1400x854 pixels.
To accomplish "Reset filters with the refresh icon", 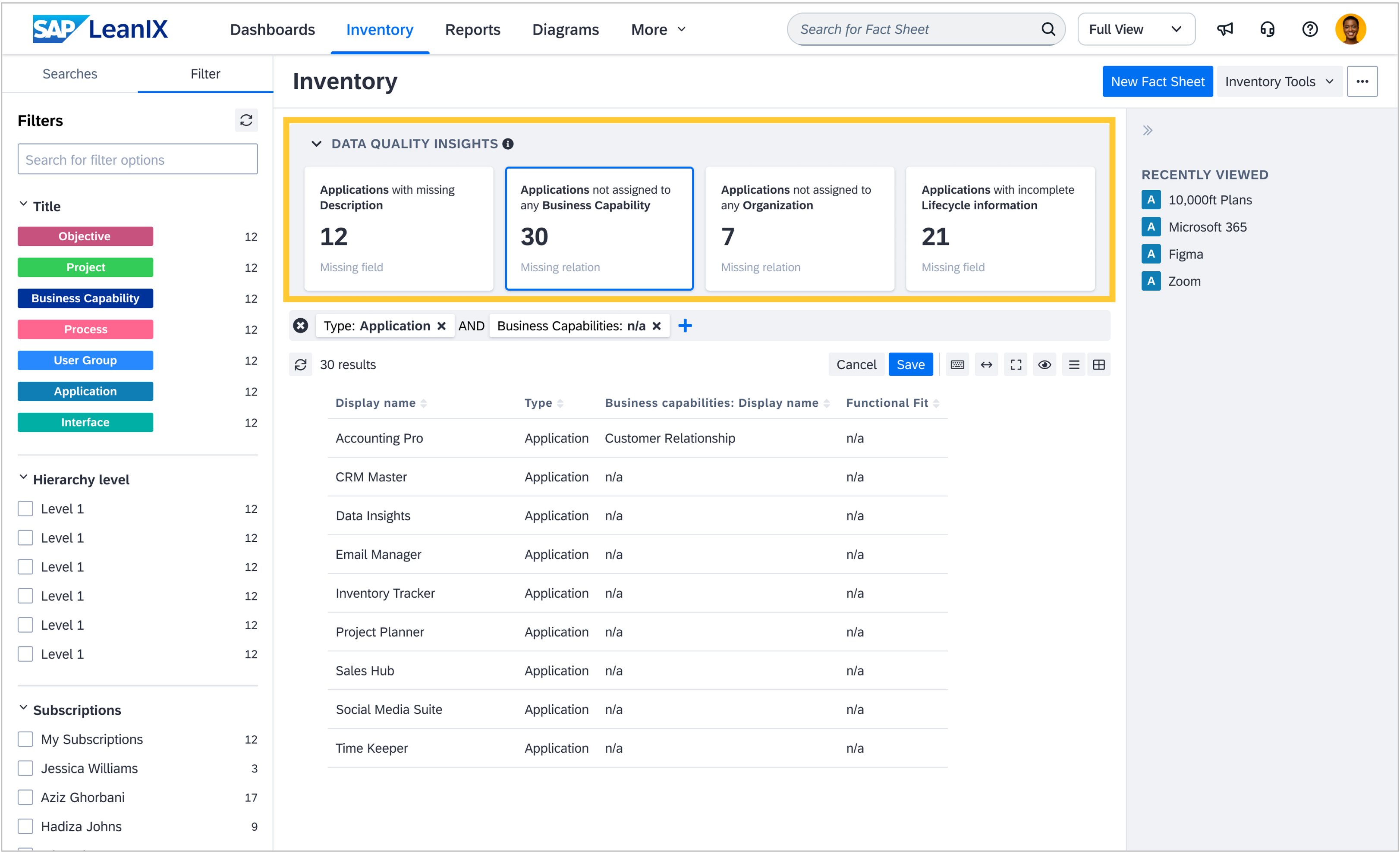I will [x=246, y=120].
